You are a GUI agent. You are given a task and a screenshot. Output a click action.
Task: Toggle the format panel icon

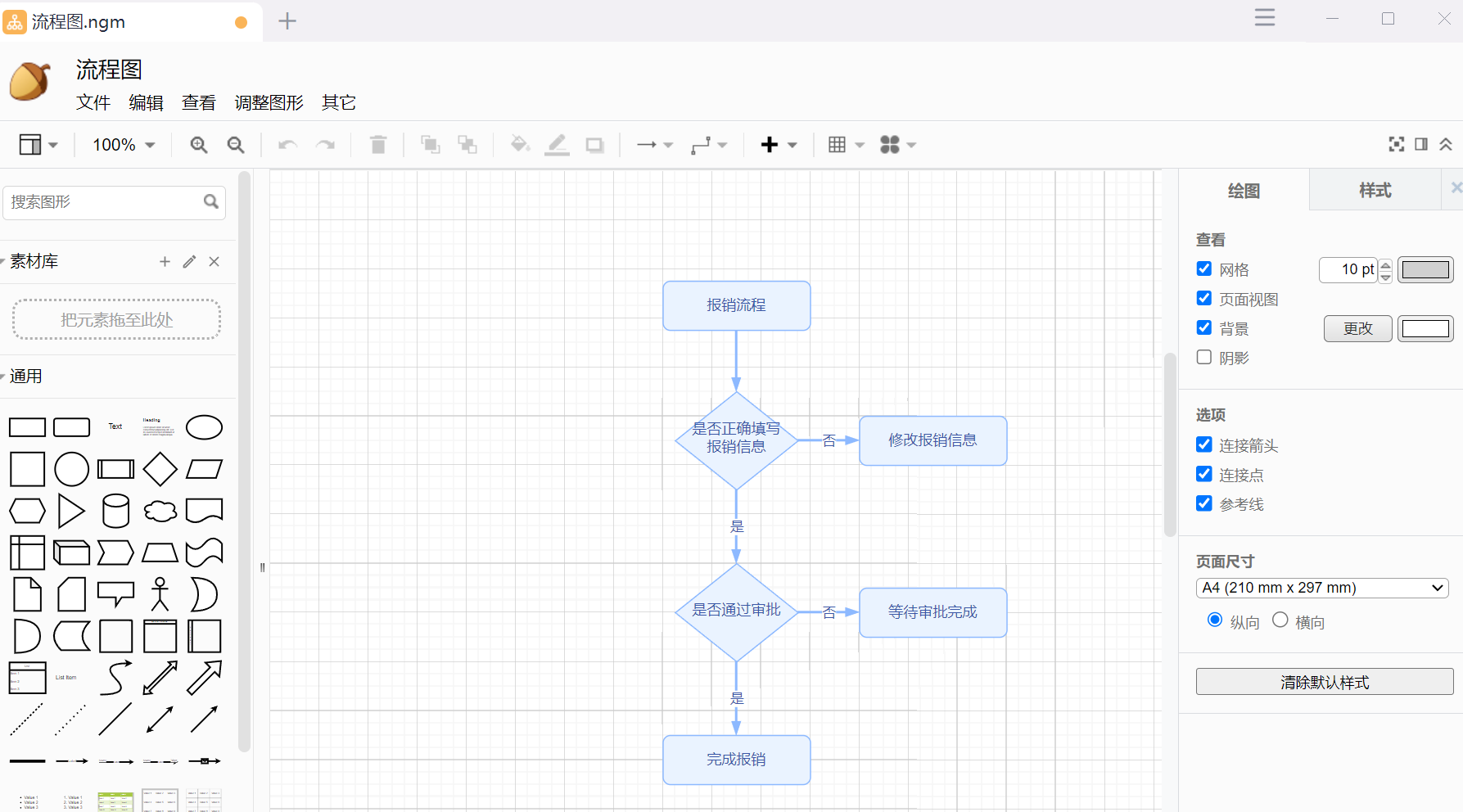1421,144
